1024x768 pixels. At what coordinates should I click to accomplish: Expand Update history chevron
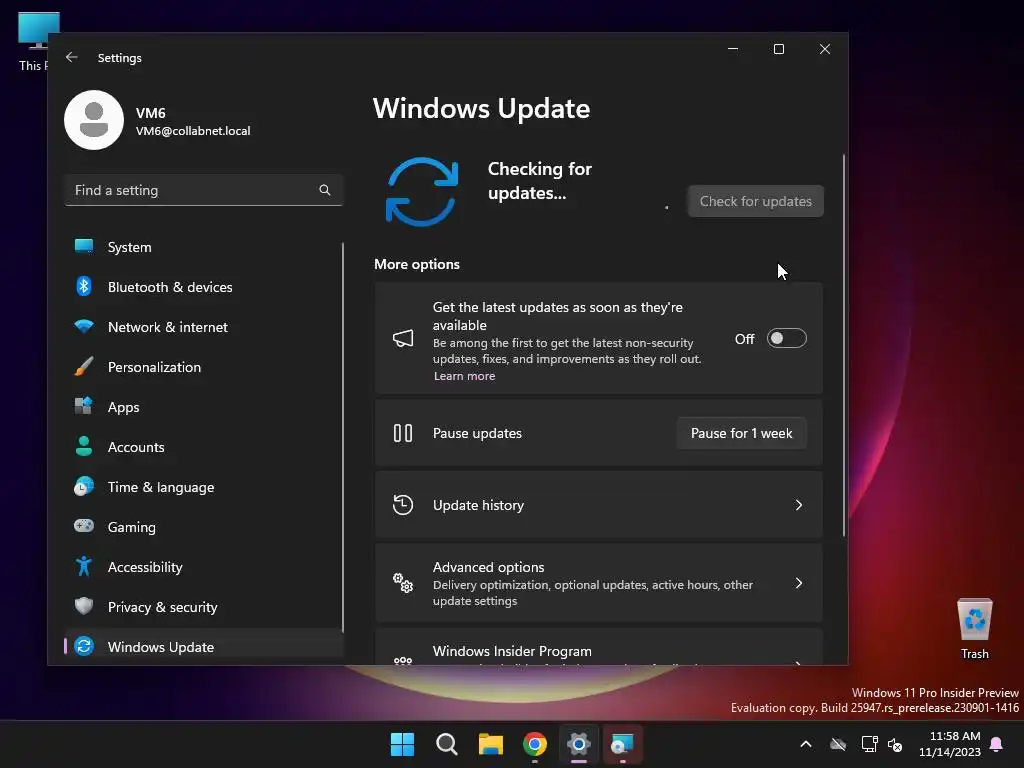coord(799,505)
